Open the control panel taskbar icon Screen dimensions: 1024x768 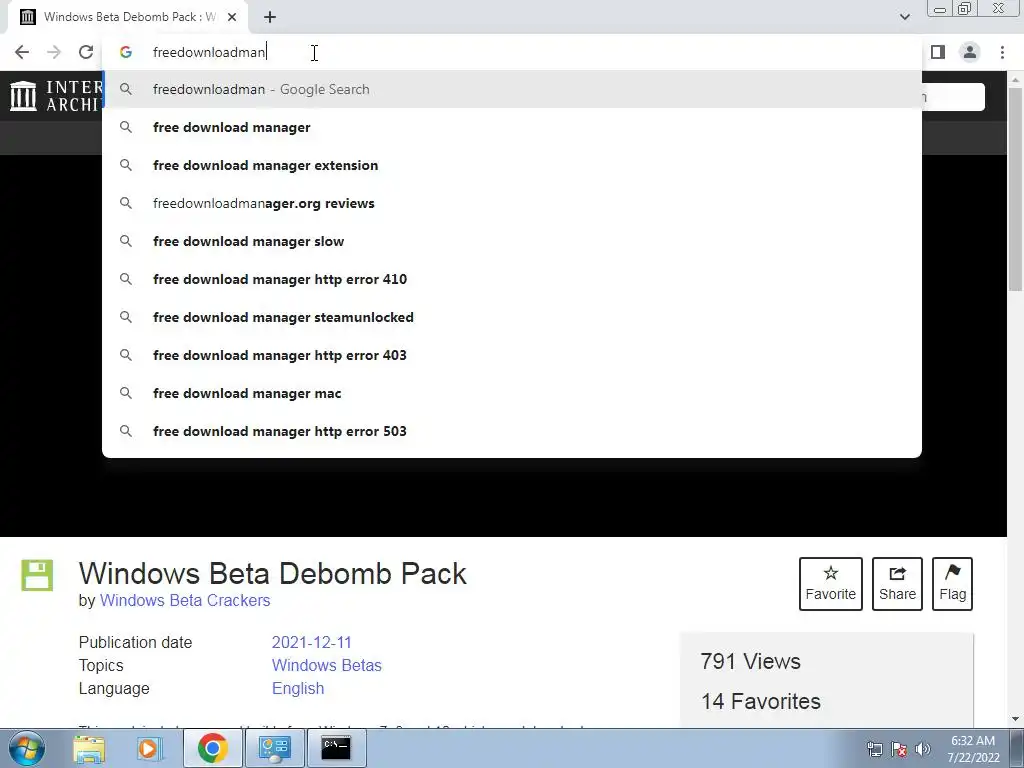274,748
